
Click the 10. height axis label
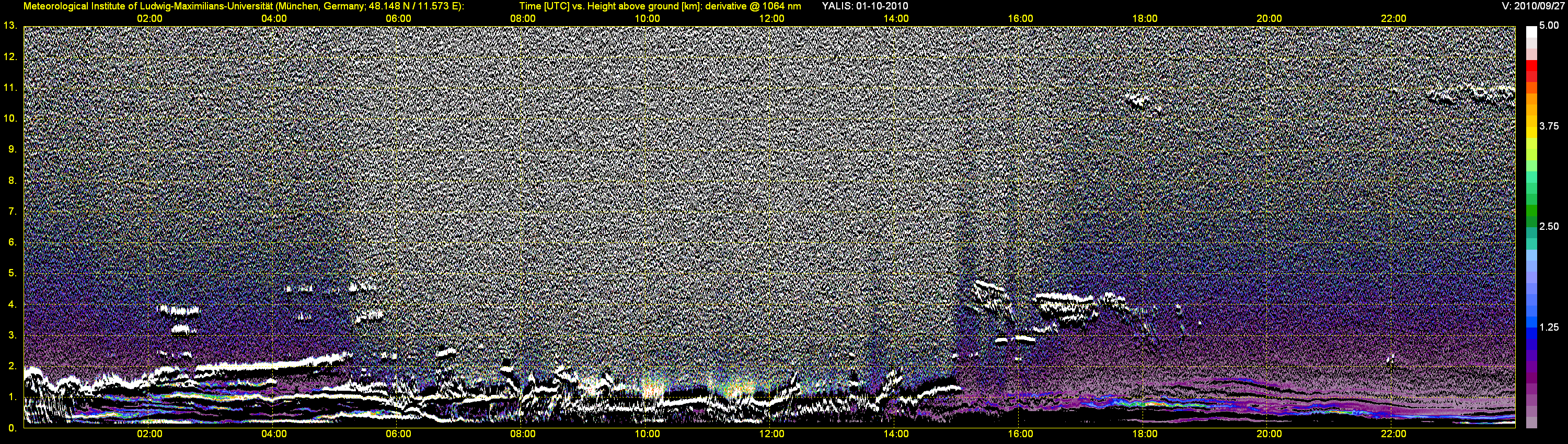[10, 119]
